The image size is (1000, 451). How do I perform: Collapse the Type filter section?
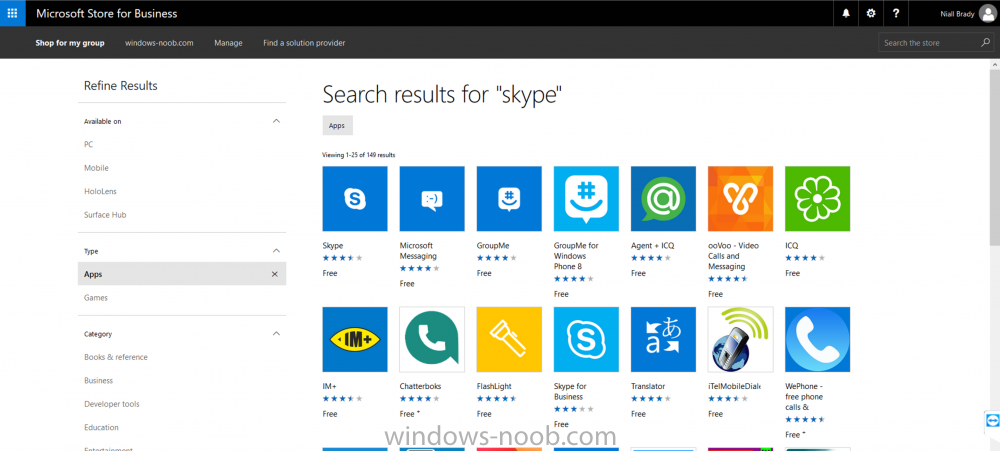[x=276, y=251]
